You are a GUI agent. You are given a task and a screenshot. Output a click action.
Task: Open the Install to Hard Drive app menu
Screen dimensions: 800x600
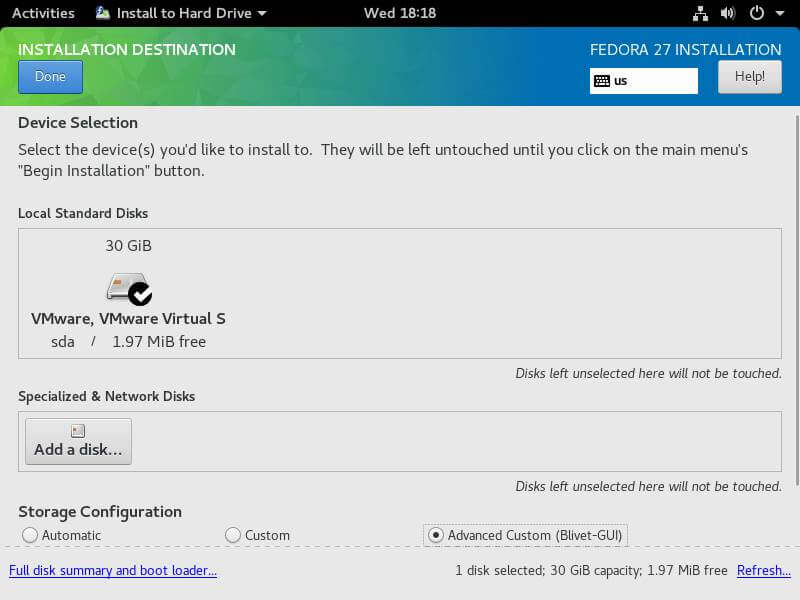click(x=181, y=13)
